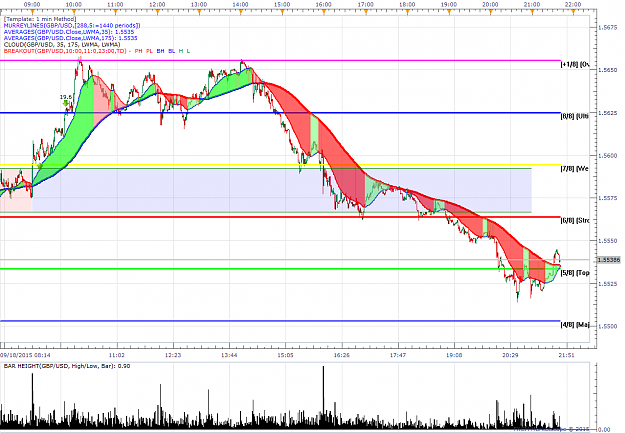Click the 12:23 time axis label
This screenshot has height=433, width=625.
(173, 355)
